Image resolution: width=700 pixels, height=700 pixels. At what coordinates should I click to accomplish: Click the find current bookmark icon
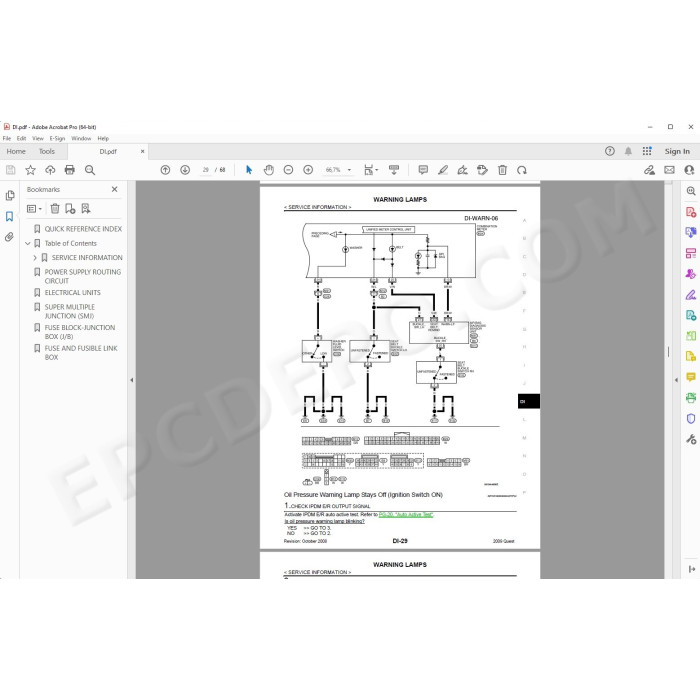[86, 208]
